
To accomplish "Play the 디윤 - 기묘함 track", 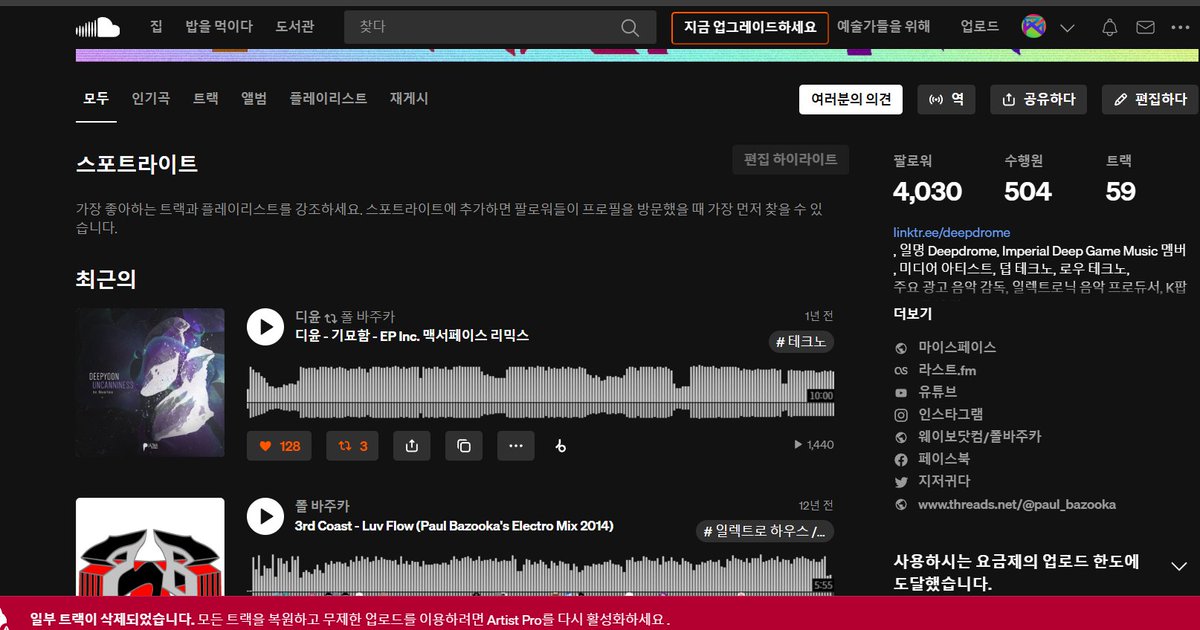I will coord(265,326).
